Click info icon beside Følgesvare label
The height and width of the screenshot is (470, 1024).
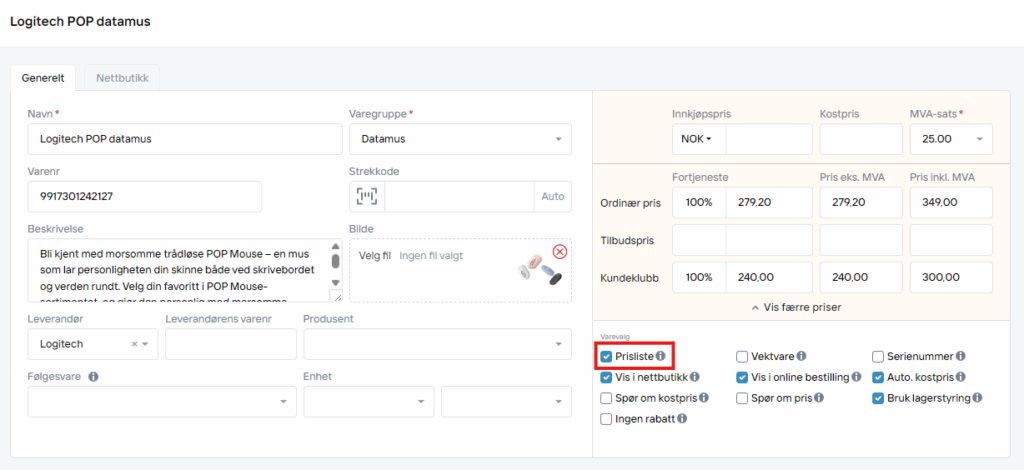tap(93, 377)
